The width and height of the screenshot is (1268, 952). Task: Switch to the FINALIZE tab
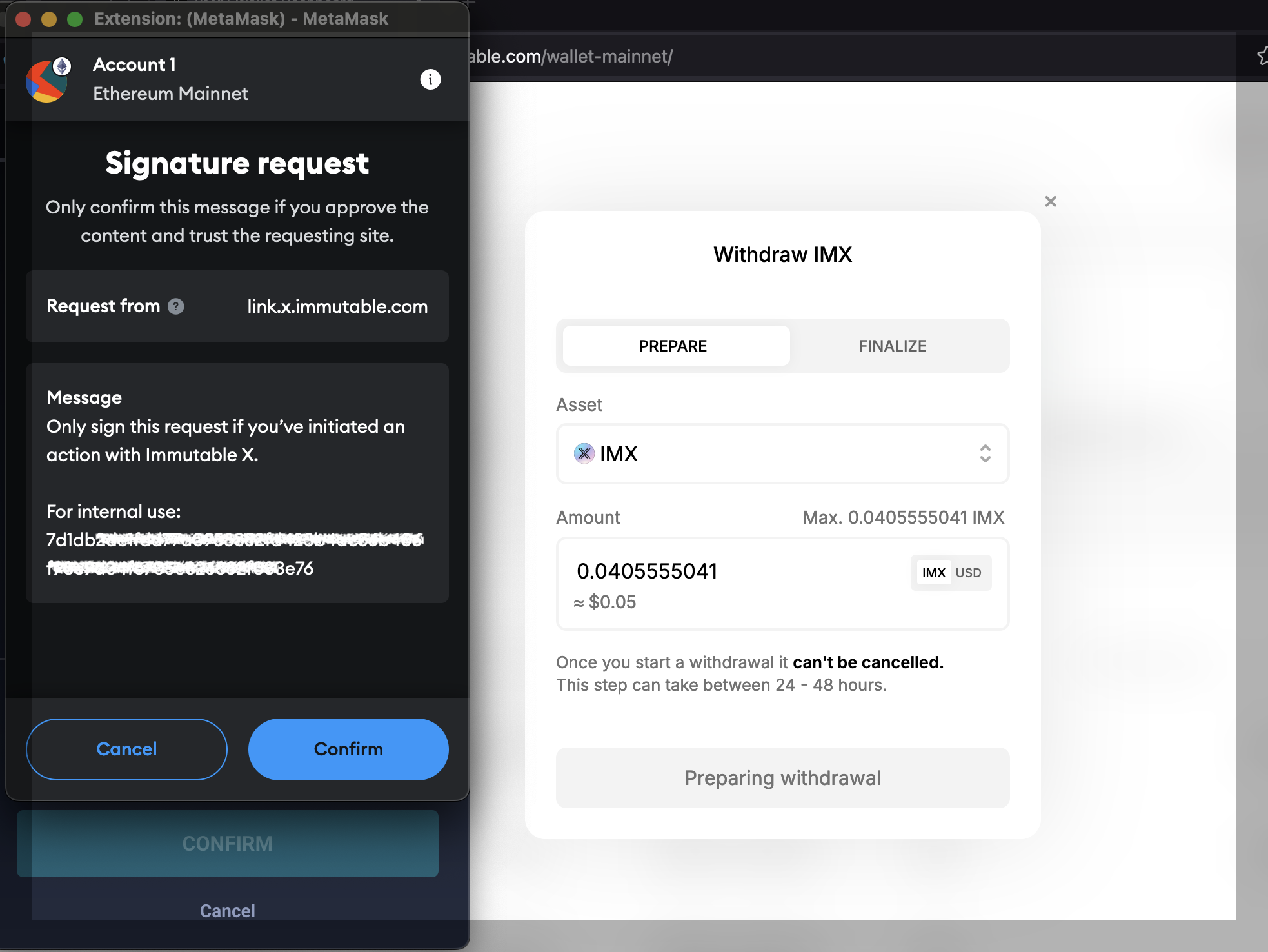pos(892,346)
